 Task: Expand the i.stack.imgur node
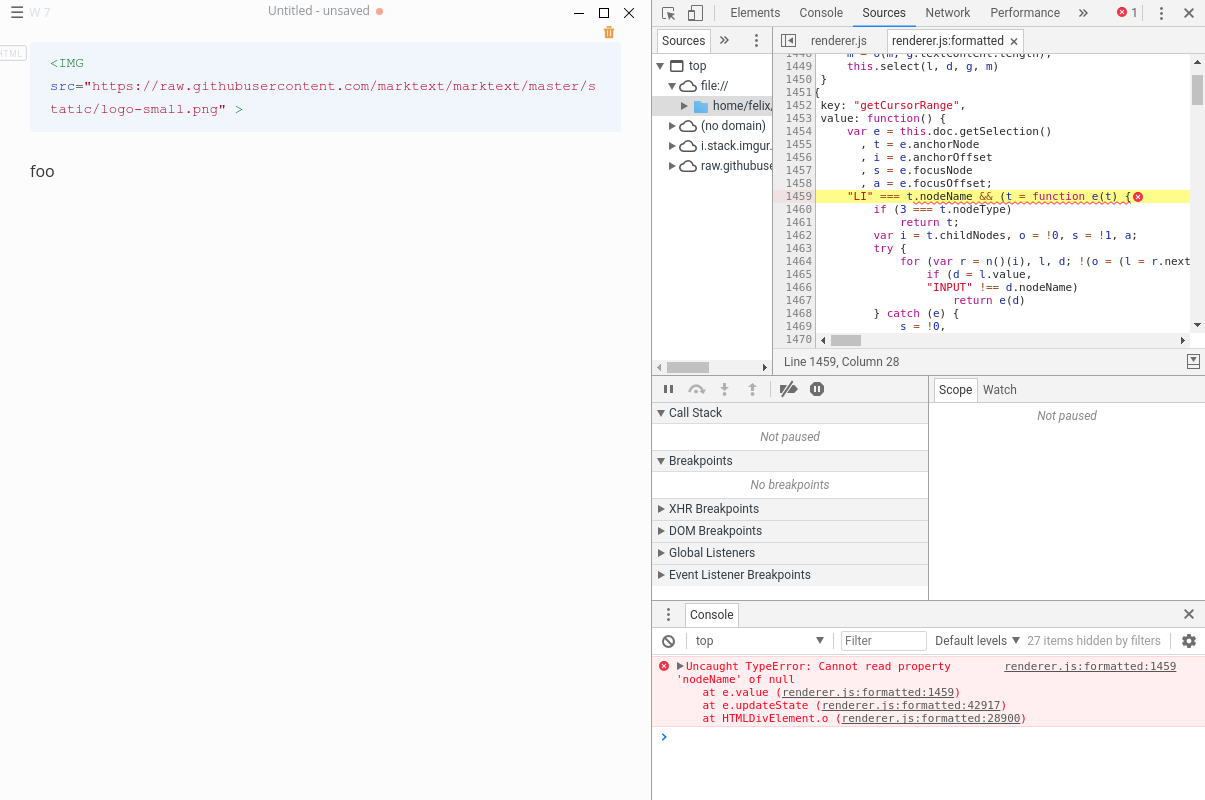(673, 146)
